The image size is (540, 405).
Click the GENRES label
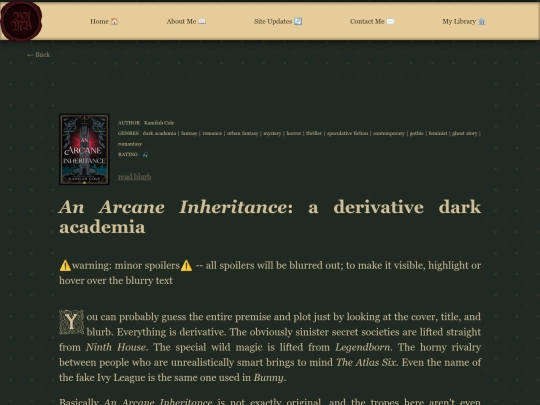(x=128, y=133)
